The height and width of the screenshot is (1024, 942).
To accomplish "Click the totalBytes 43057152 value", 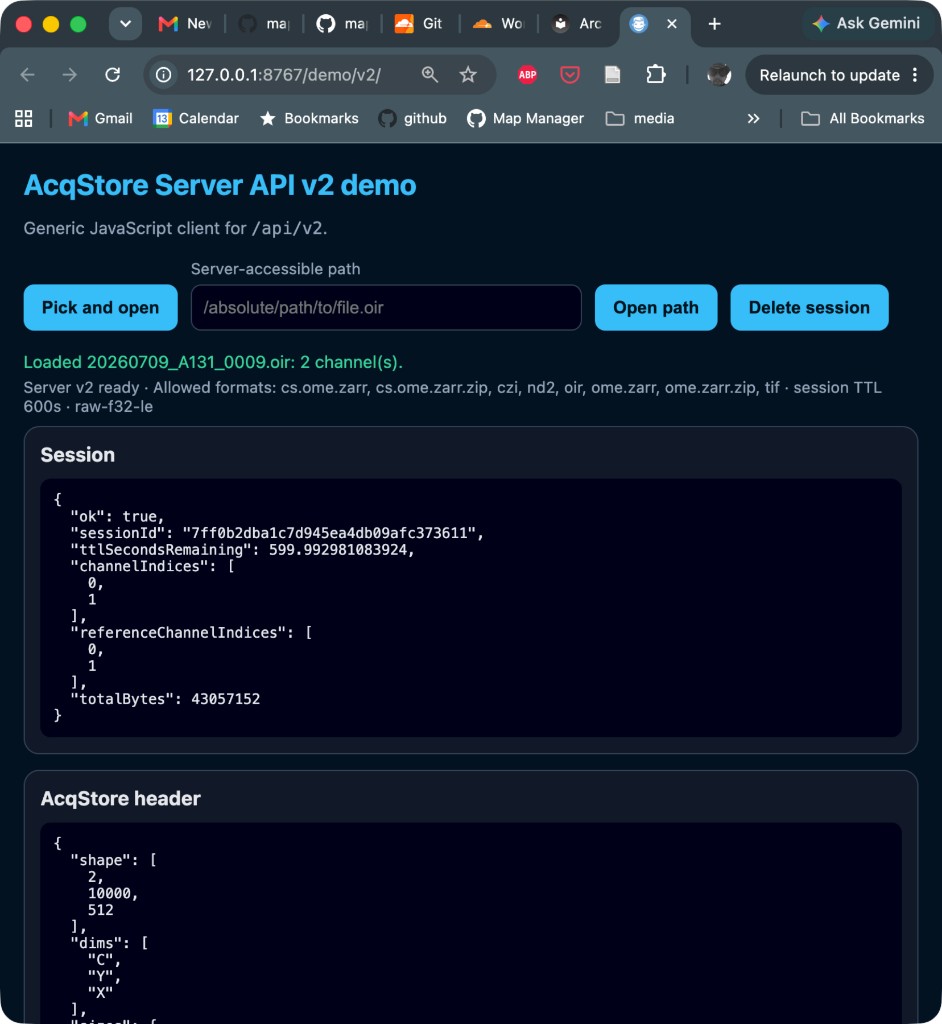I will coord(225,699).
